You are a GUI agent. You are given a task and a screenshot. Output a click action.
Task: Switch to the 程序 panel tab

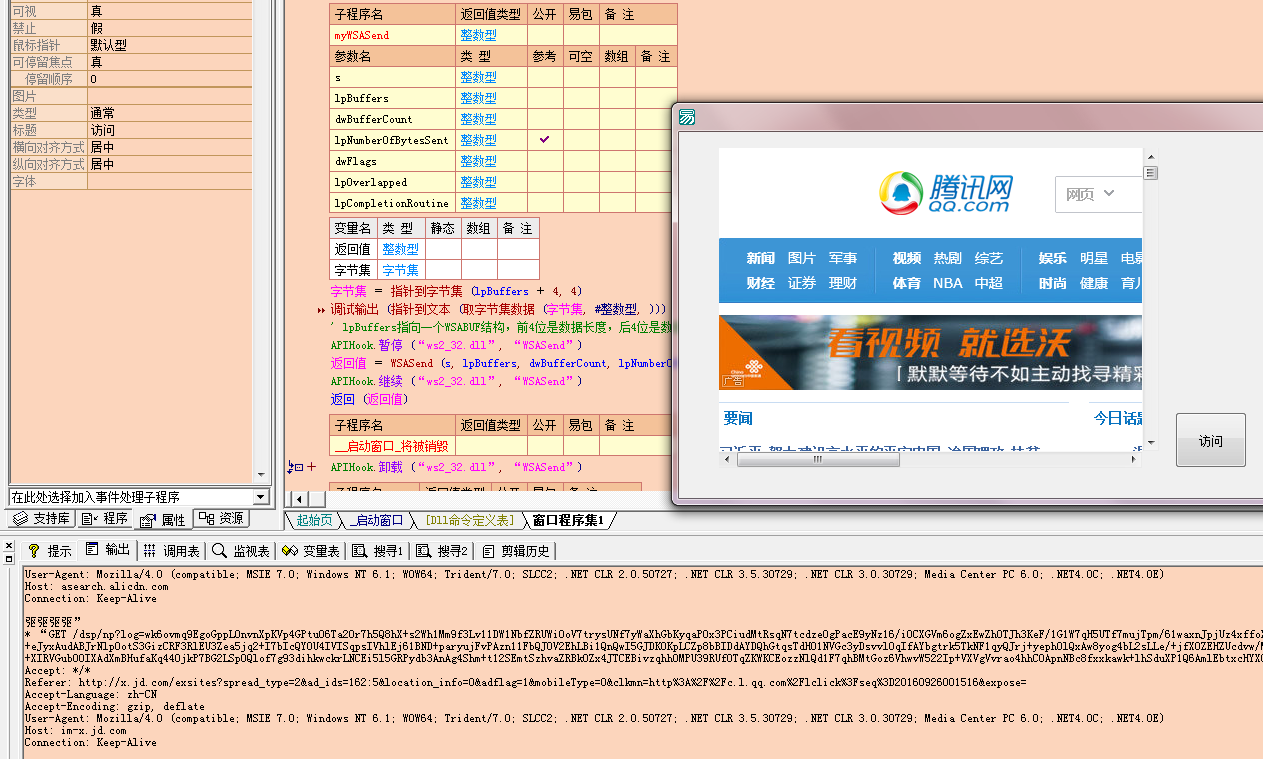click(106, 519)
